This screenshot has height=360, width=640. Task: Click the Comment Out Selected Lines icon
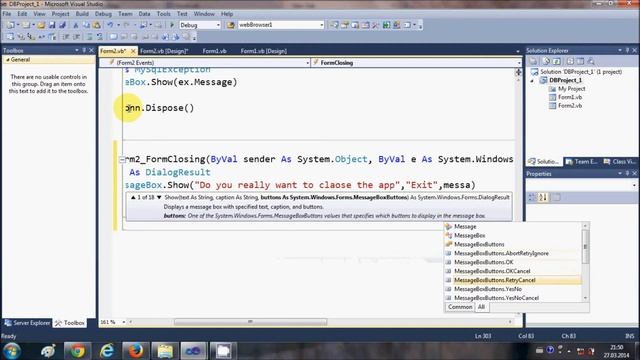89,37
